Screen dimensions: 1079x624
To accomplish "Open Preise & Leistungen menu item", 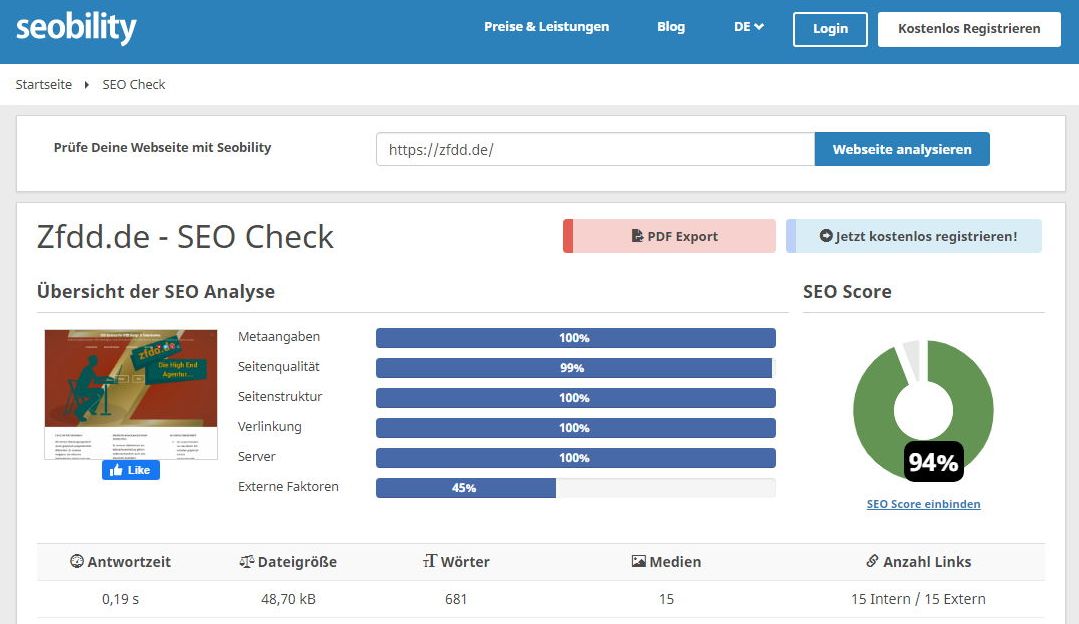I will (x=546, y=27).
